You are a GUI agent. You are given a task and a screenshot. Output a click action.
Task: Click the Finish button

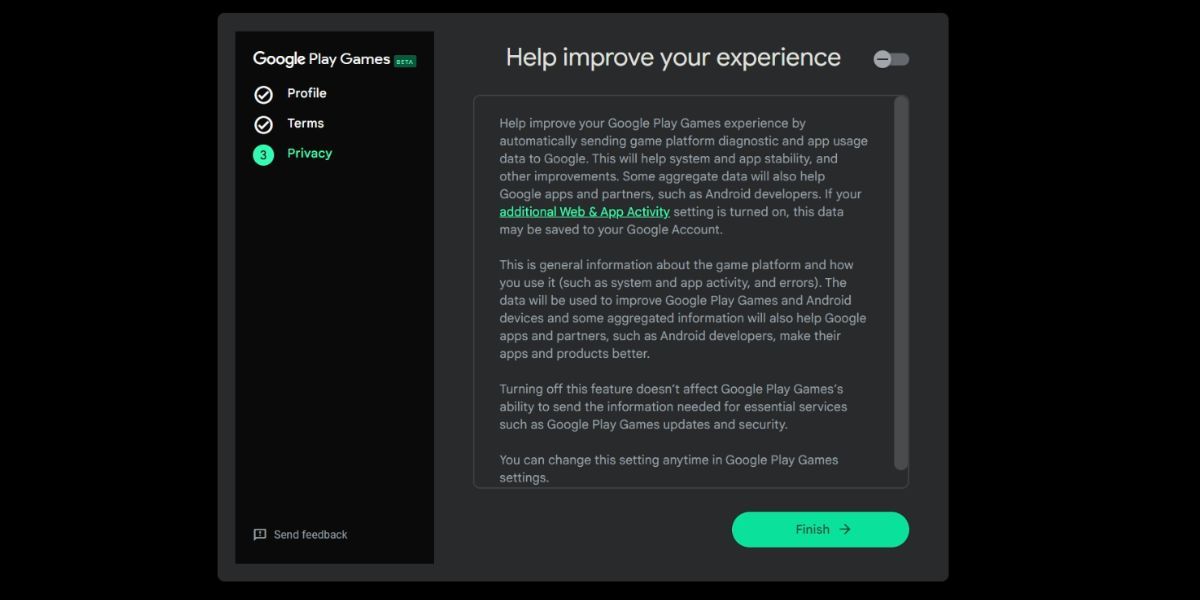click(x=819, y=529)
